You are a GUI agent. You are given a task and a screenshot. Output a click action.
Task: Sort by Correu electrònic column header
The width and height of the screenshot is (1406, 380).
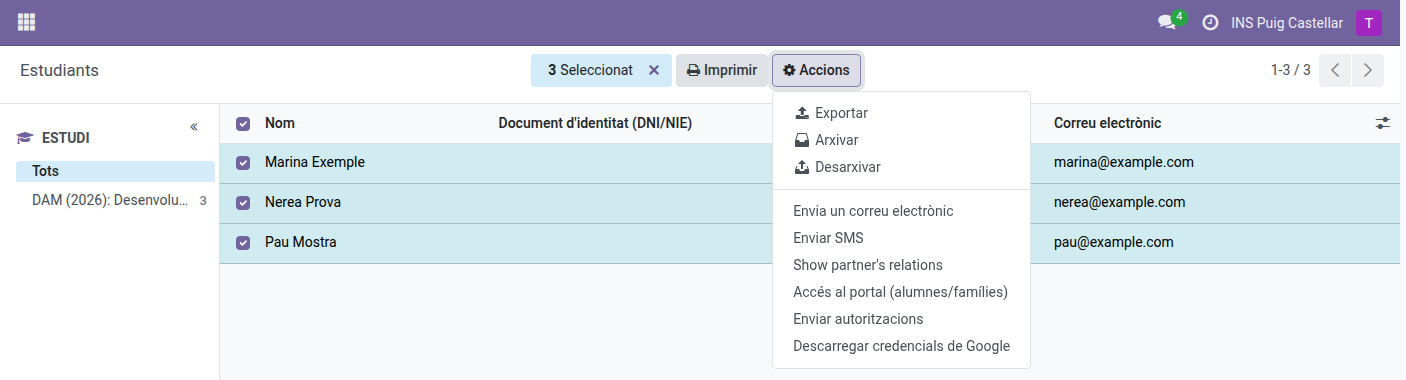[1107, 123]
